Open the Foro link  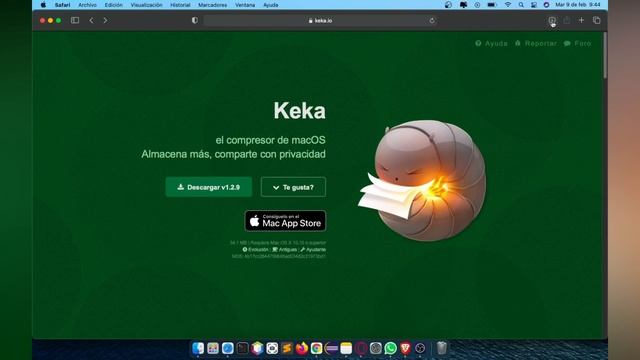pos(578,43)
